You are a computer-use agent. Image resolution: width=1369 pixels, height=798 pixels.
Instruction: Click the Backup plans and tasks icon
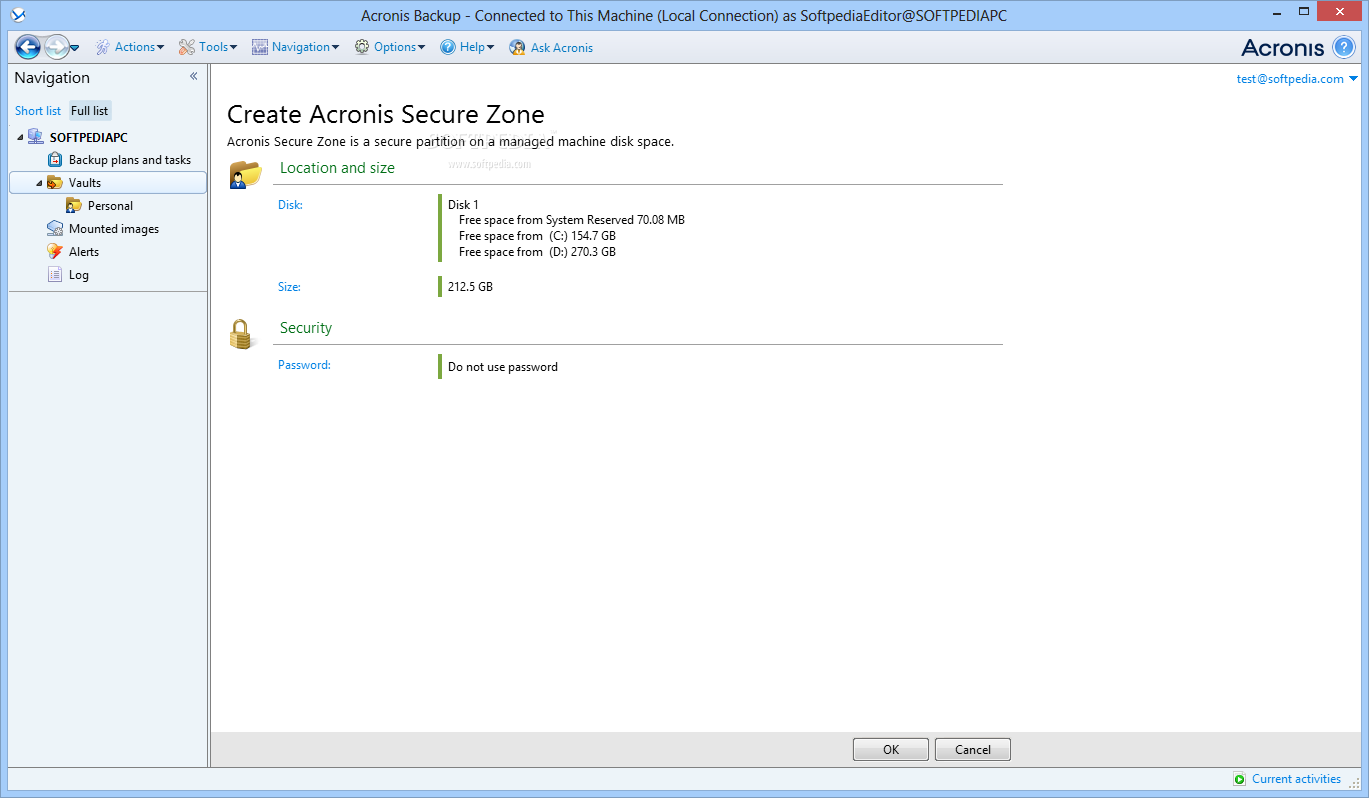click(55, 160)
